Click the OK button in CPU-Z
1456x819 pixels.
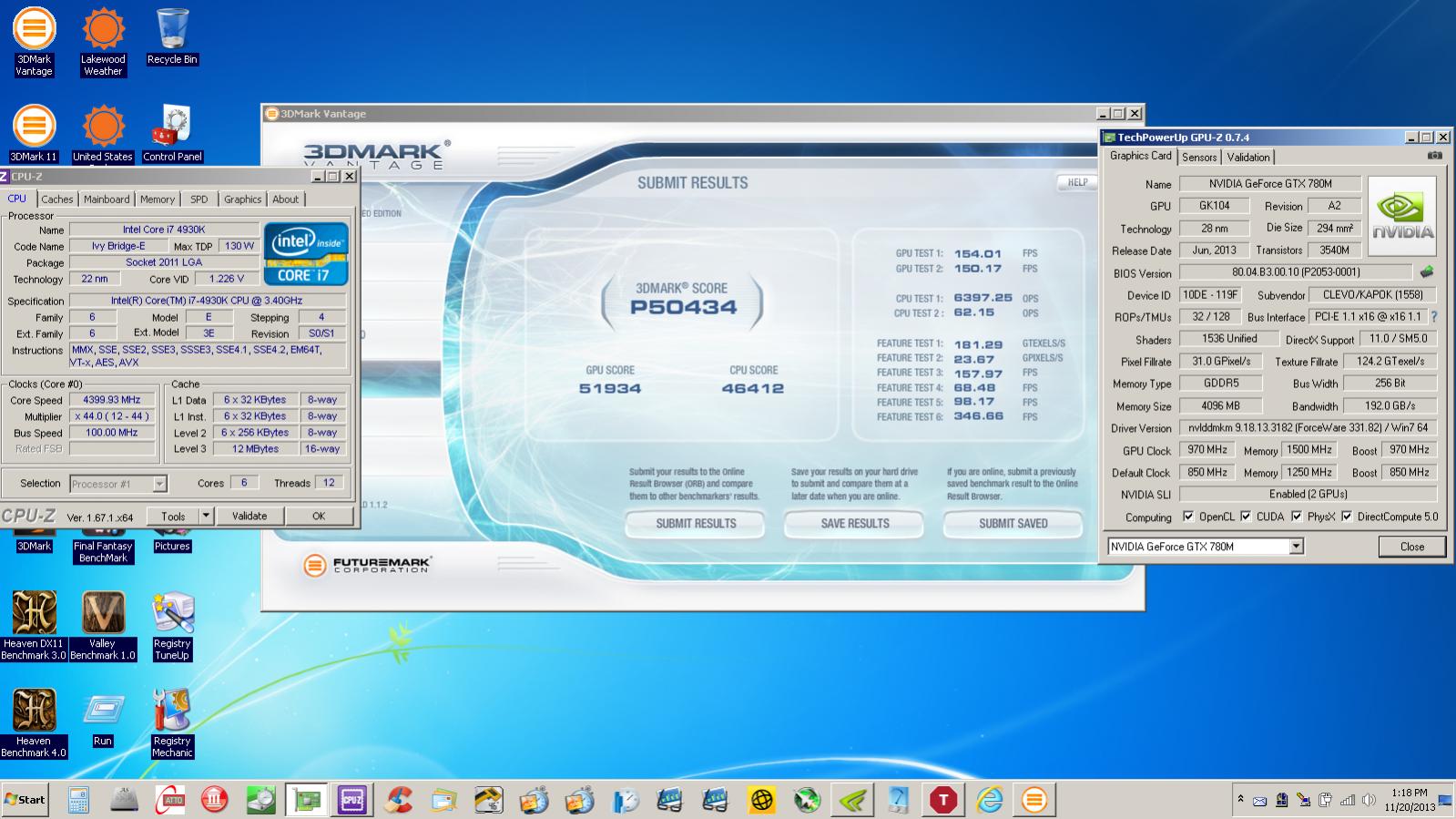tap(319, 516)
